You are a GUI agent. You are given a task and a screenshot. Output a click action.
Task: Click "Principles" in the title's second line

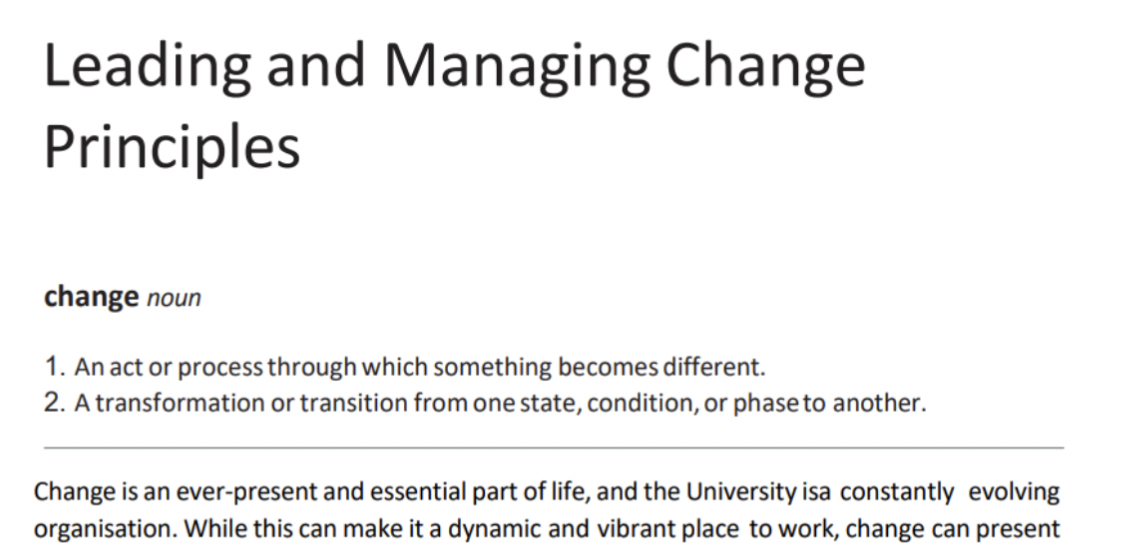(x=171, y=146)
